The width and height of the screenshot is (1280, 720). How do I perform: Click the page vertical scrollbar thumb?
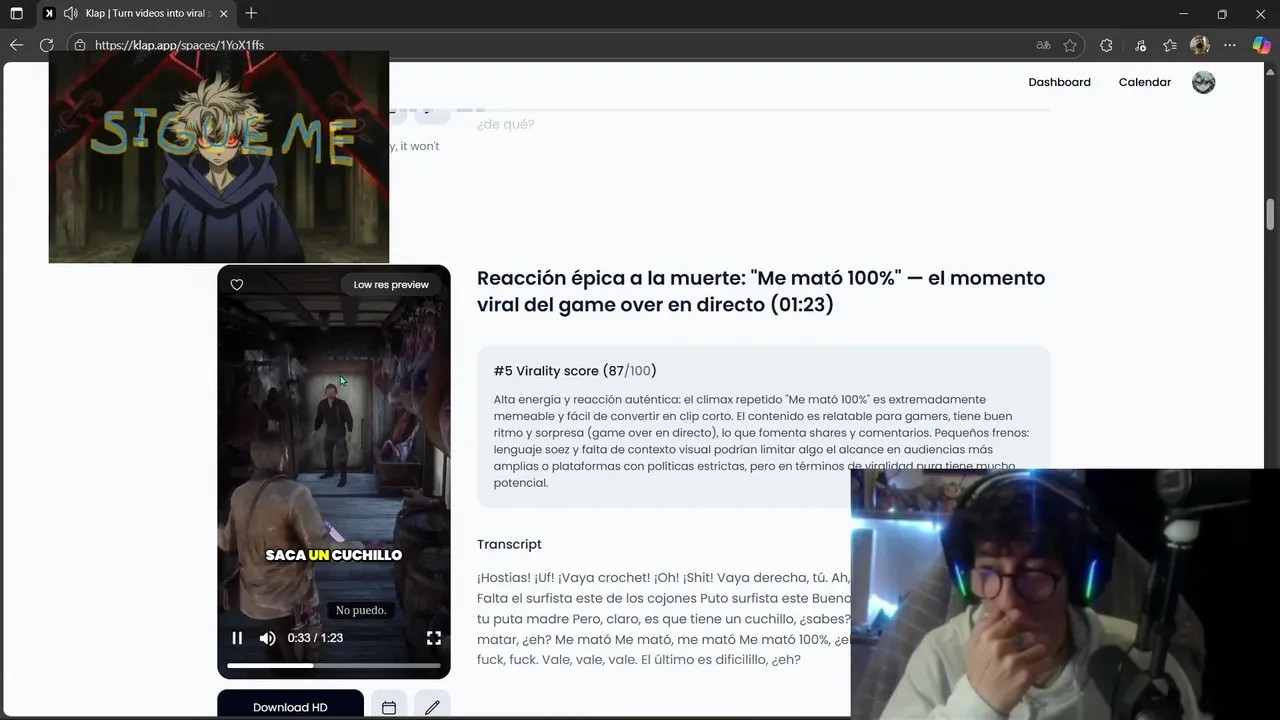pos(1271,214)
